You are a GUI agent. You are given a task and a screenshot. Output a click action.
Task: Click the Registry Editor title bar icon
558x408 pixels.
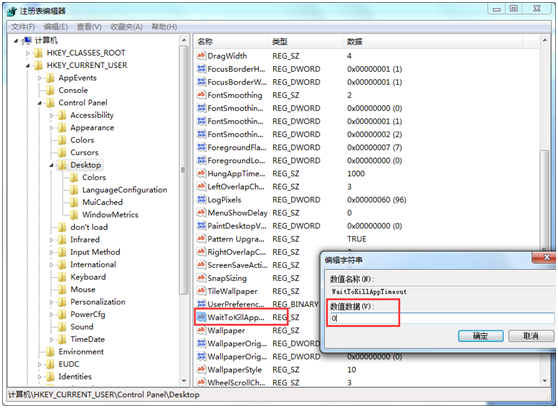12,11
